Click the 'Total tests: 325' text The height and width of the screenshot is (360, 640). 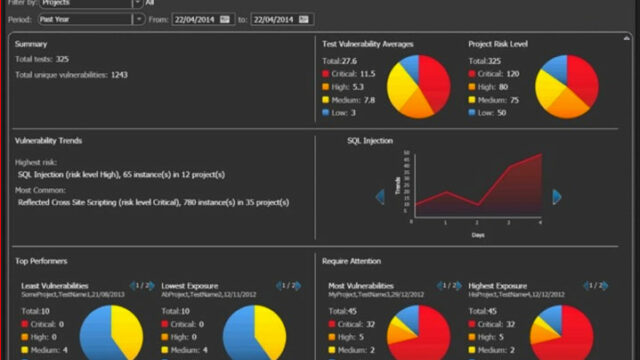[x=42, y=59]
